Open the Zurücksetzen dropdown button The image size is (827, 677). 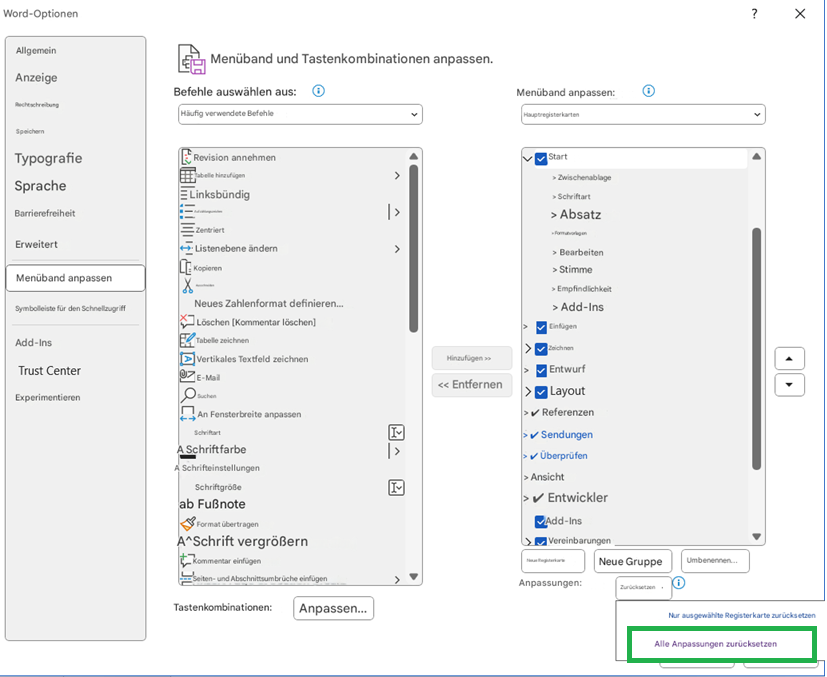pos(643,587)
